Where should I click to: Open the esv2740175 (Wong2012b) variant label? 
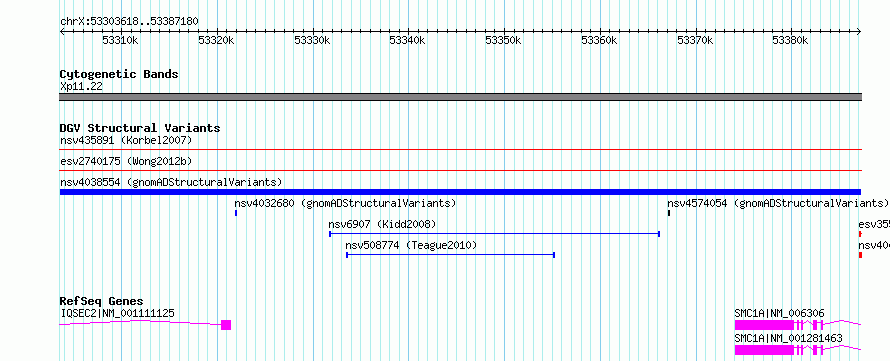122,161
